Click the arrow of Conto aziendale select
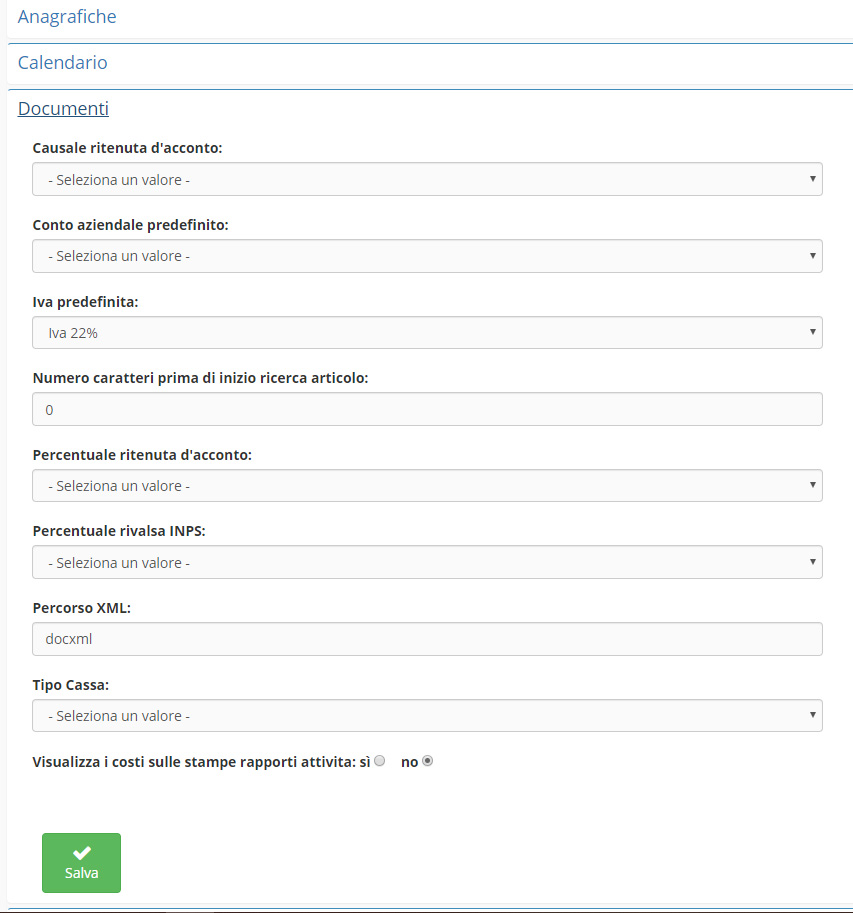The image size is (853, 913). (811, 255)
